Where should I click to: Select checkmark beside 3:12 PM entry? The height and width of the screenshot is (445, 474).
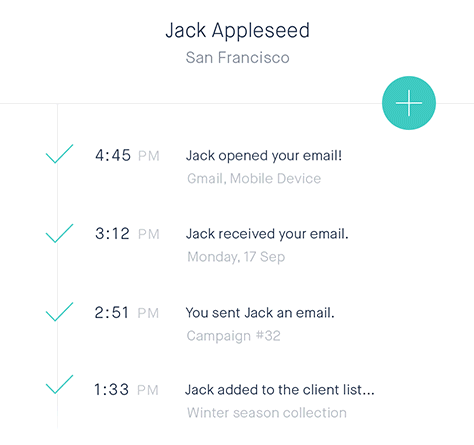(59, 233)
